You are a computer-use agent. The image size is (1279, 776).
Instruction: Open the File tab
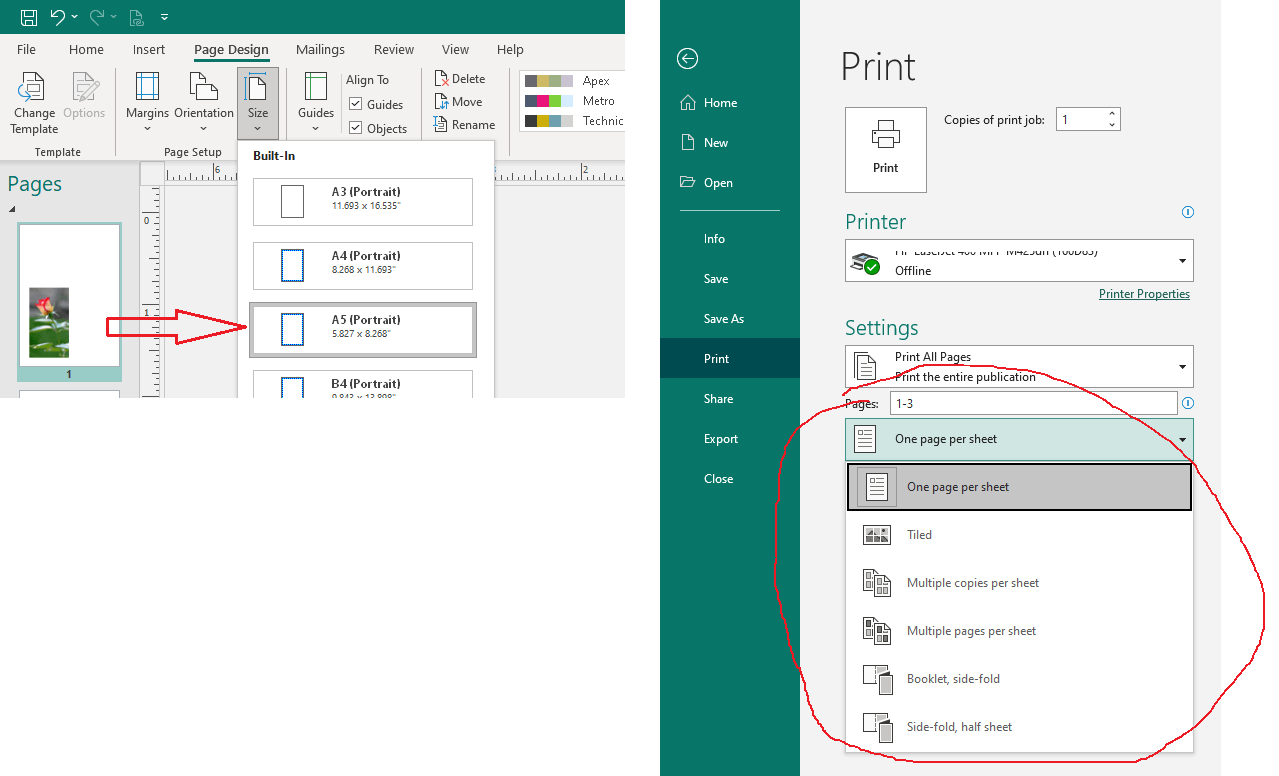point(26,49)
